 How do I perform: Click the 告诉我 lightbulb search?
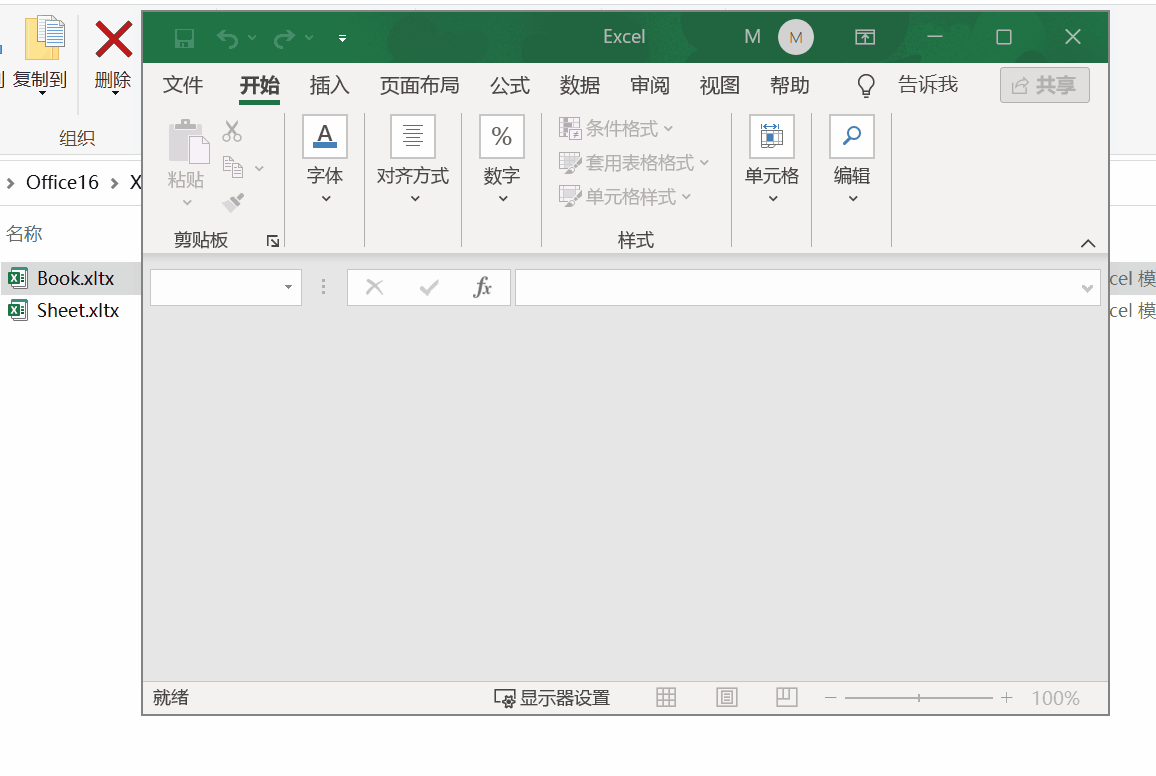907,85
